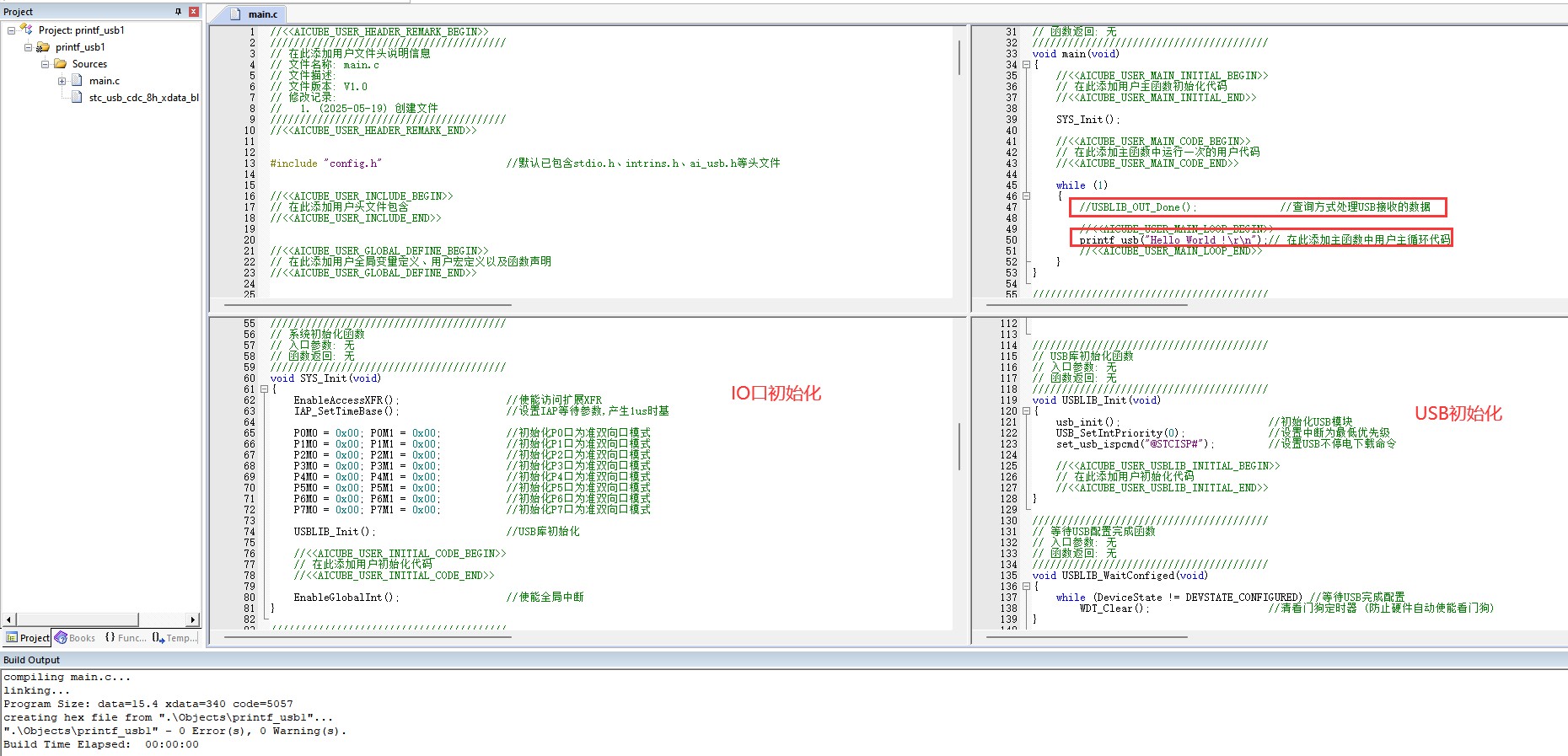Fold the main function at line 34
Screen dimensions: 1568x756
coord(1026,65)
